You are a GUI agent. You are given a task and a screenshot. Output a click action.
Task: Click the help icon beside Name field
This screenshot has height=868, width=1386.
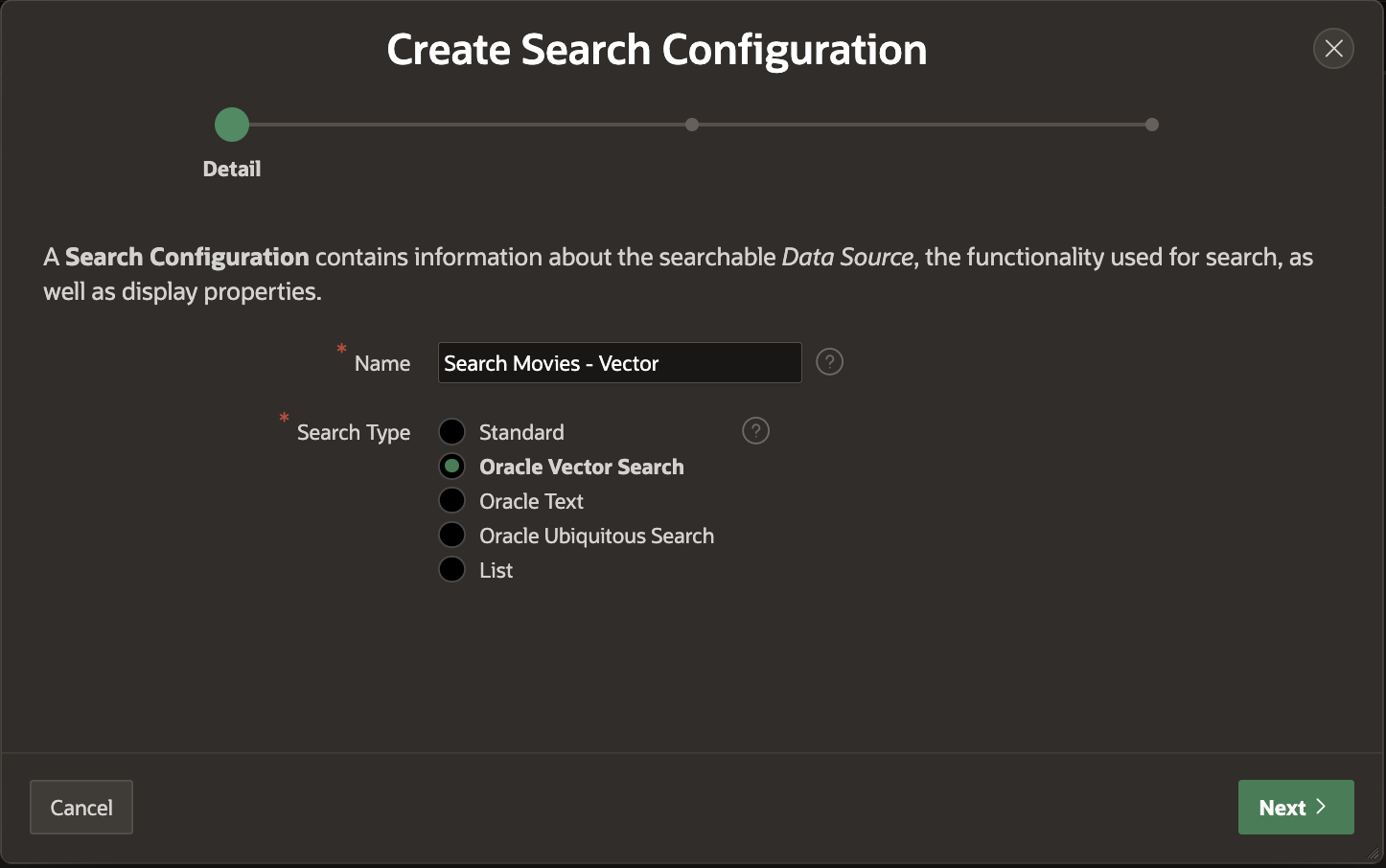click(x=829, y=362)
